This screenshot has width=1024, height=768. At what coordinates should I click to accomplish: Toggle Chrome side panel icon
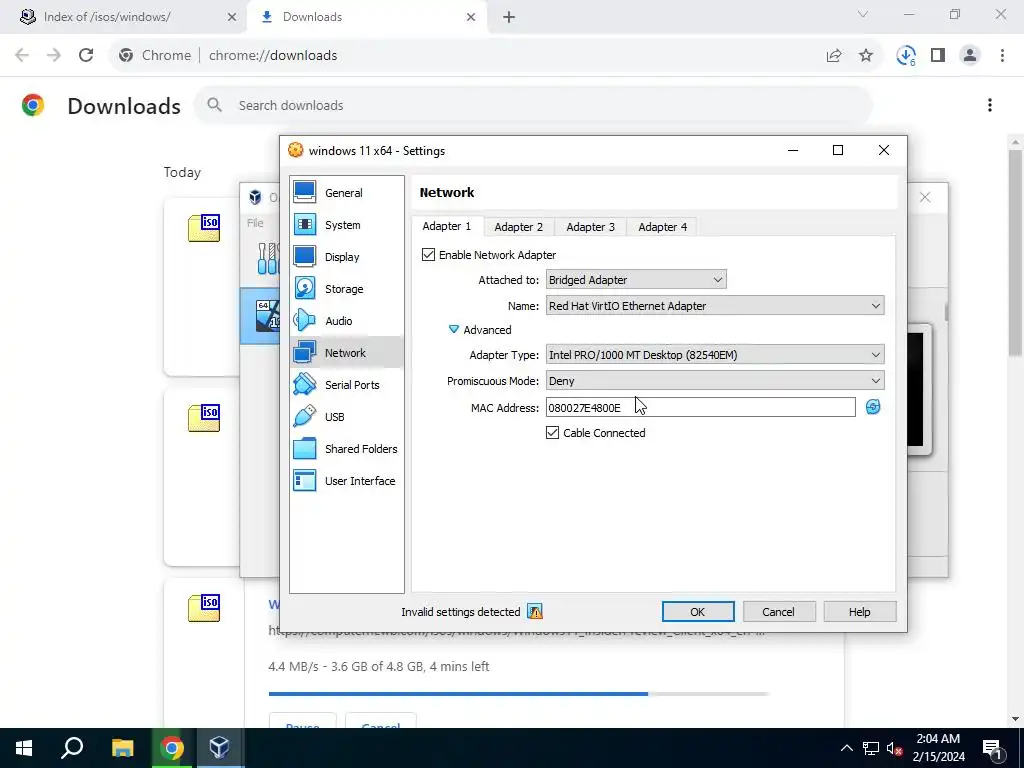(x=938, y=56)
